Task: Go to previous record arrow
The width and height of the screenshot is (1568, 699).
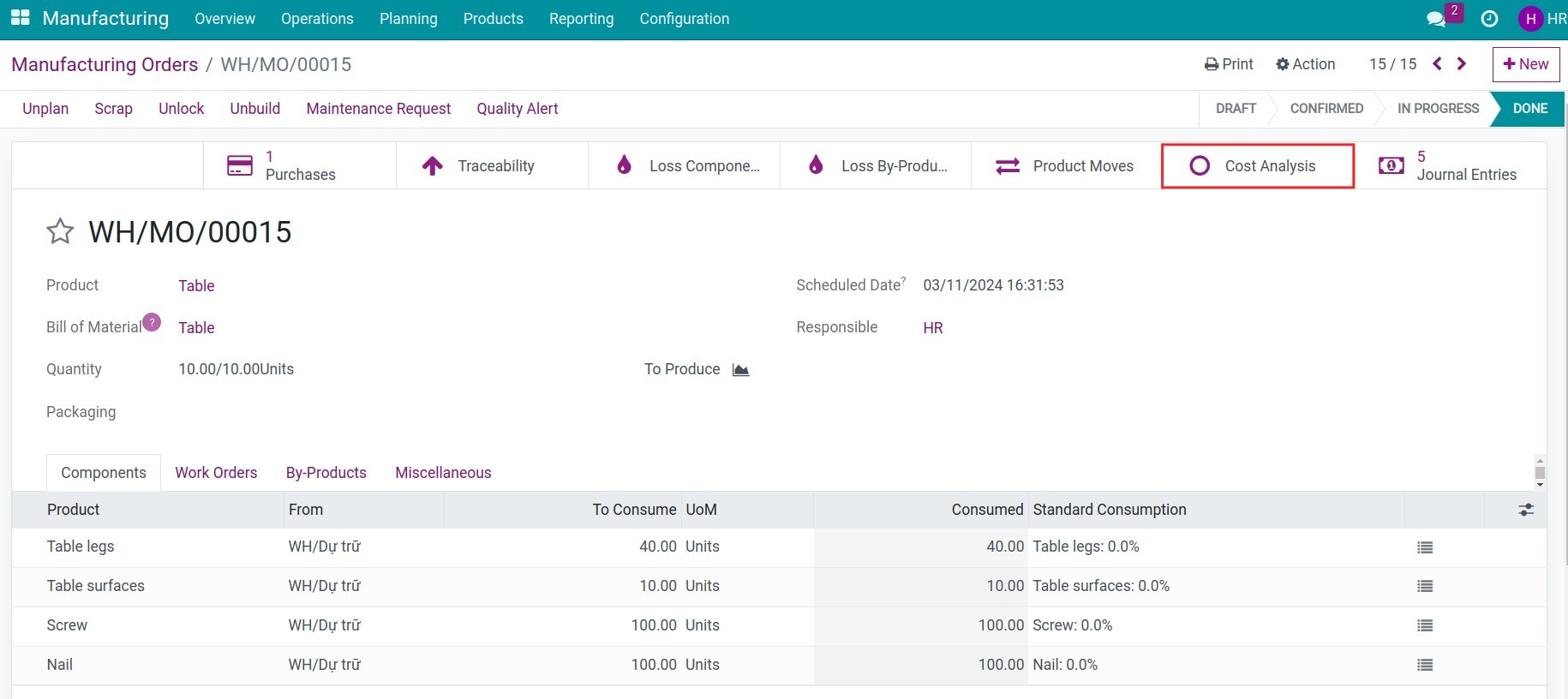Action: coord(1438,63)
